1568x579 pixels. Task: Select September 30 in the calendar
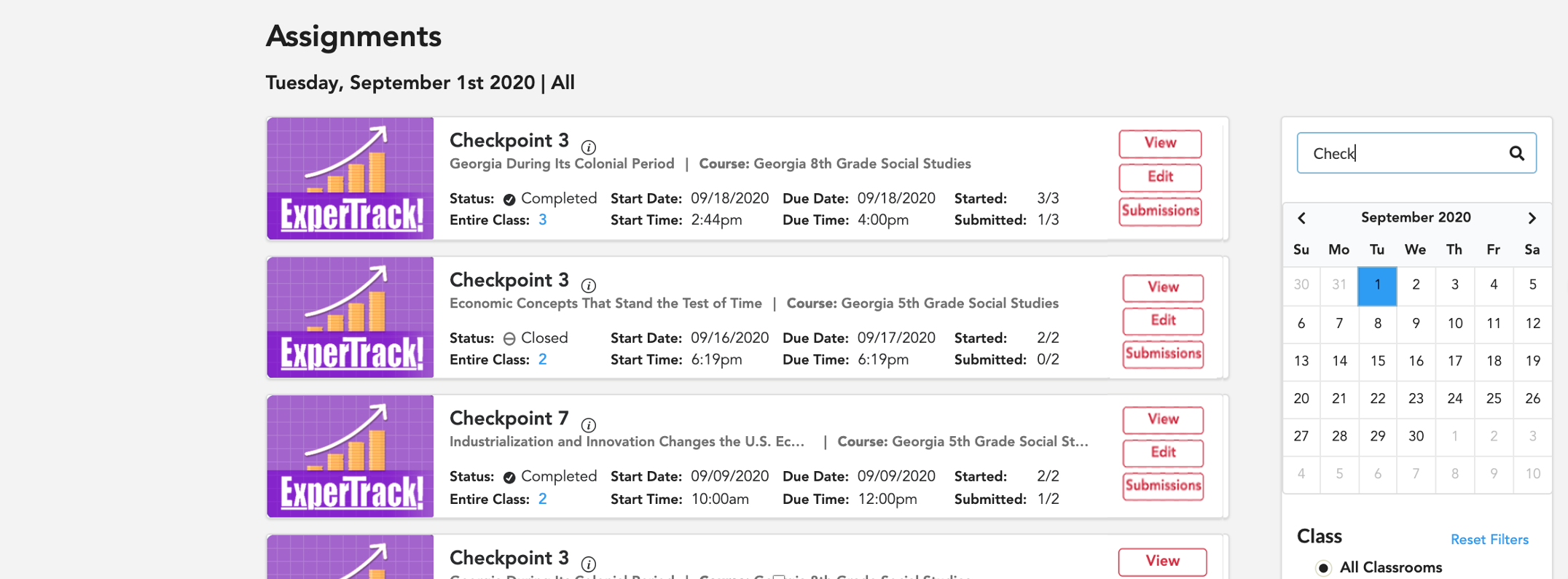tap(1416, 436)
